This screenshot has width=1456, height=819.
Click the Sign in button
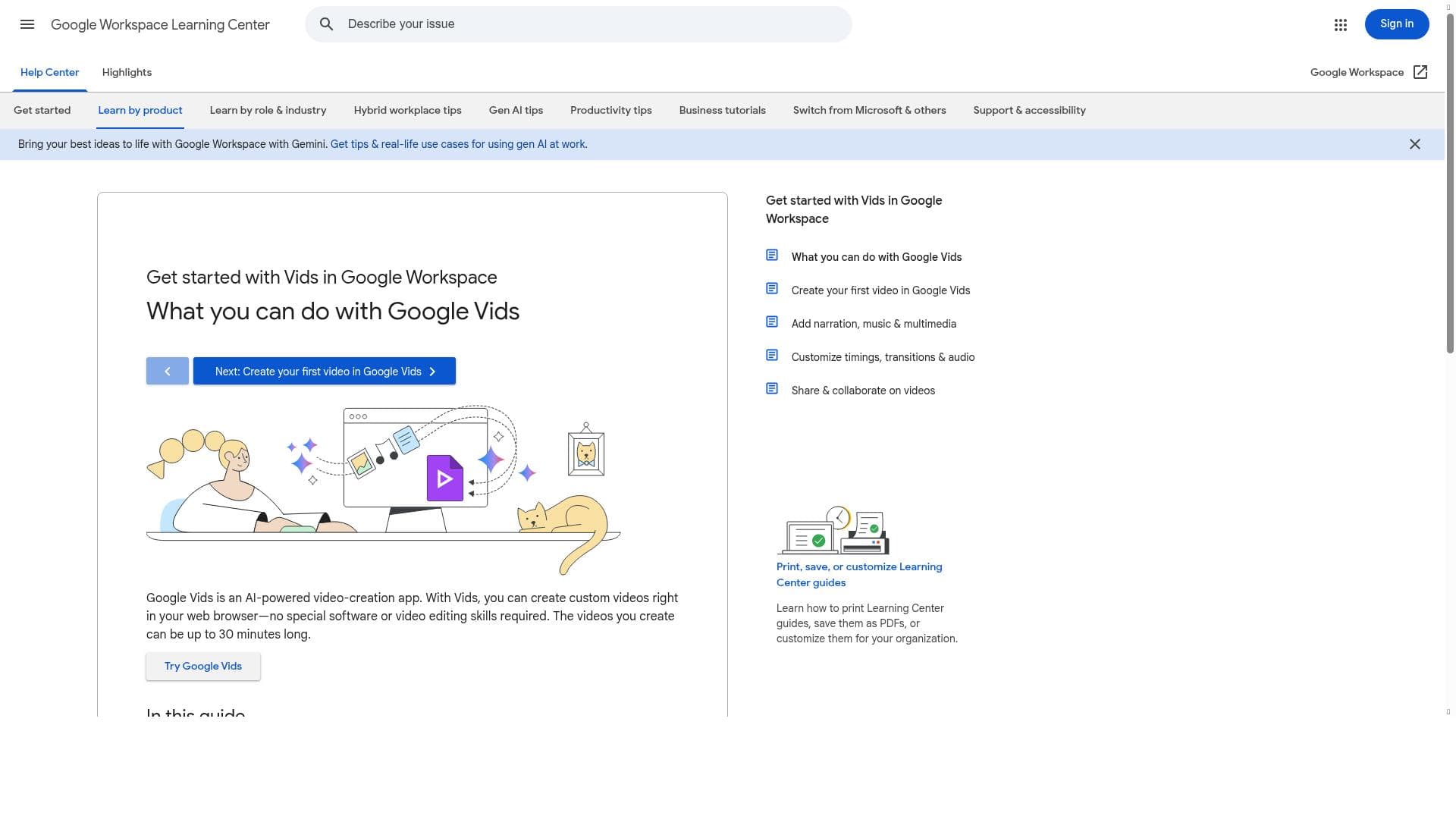[1396, 24]
